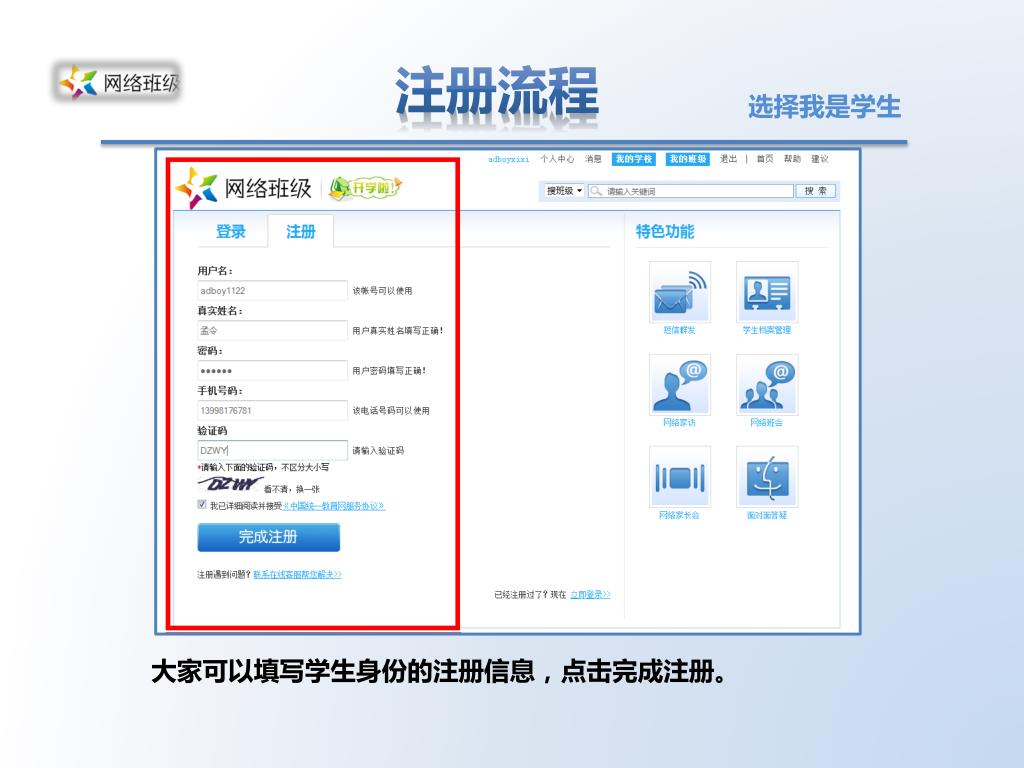Click the 网络家长会 text label
1024x768 pixels.
pos(679,515)
